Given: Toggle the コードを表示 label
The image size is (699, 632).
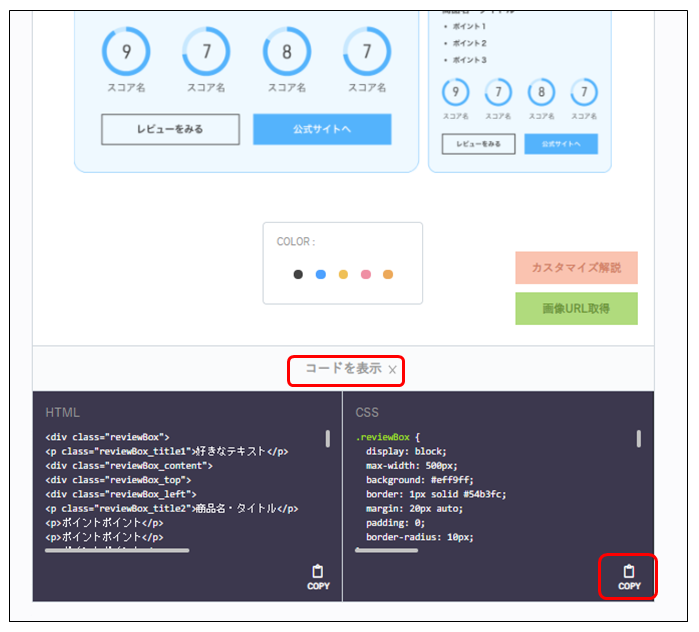Looking at the screenshot, I should (343, 369).
